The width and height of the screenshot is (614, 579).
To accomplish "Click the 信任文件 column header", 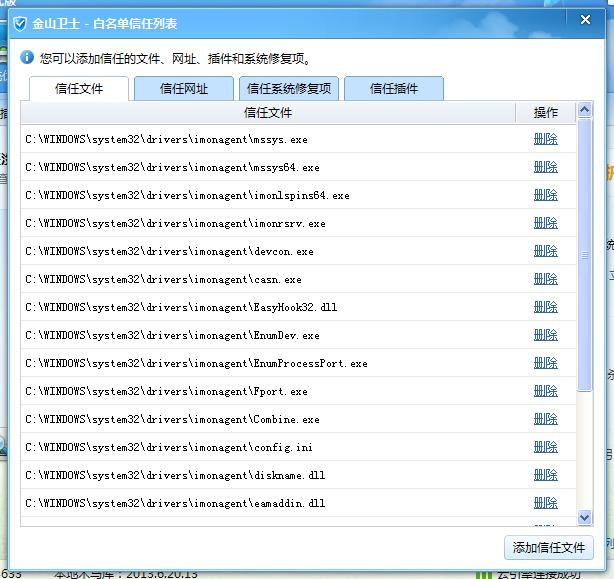I will click(x=268, y=113).
